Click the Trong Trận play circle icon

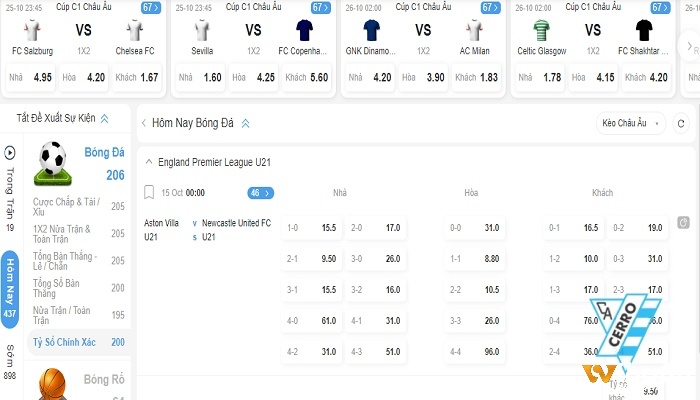point(10,153)
